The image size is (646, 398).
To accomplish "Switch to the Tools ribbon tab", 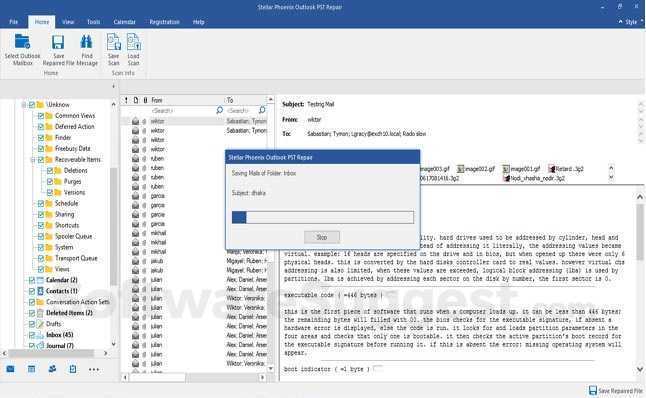I will (94, 22).
